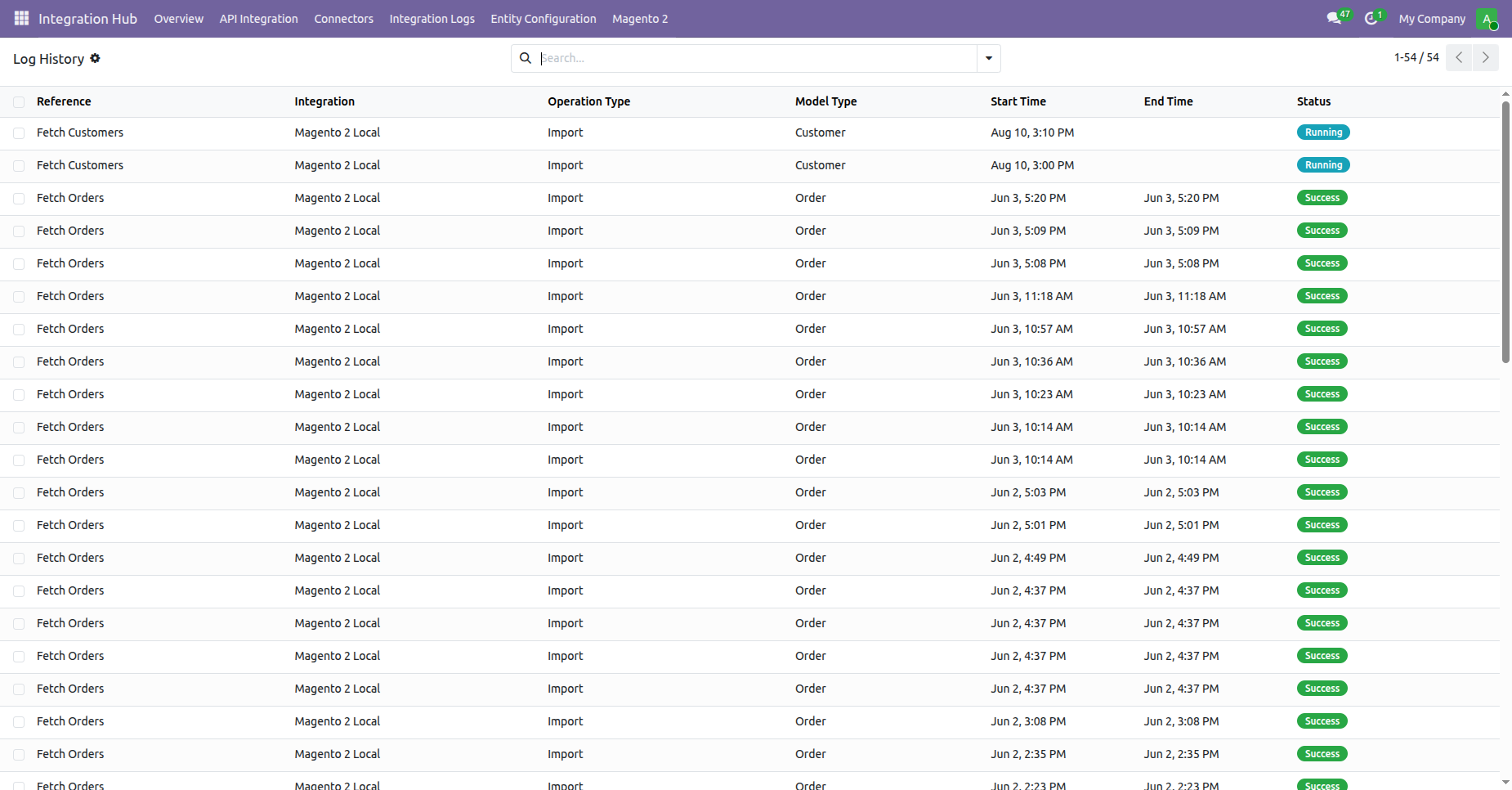
Task: Check the Fetch Orders row at Jun 3, 11:18 AM
Action: (x=19, y=297)
